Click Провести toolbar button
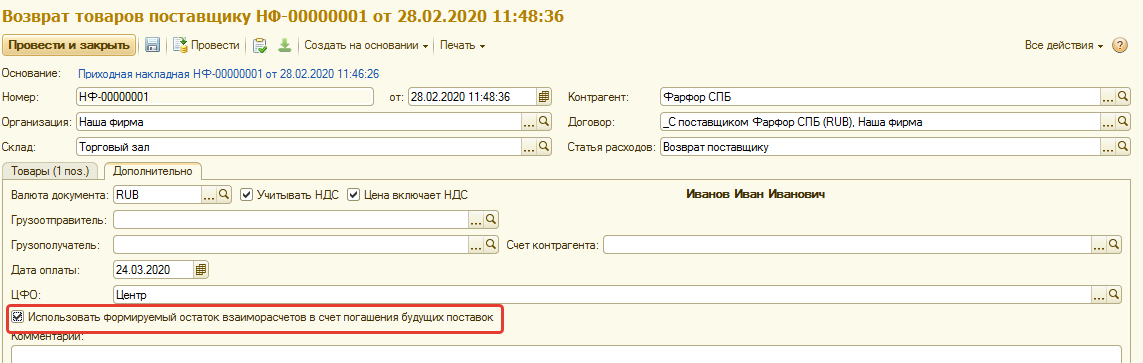Screen dimensions: 1143x363 [x=206, y=45]
